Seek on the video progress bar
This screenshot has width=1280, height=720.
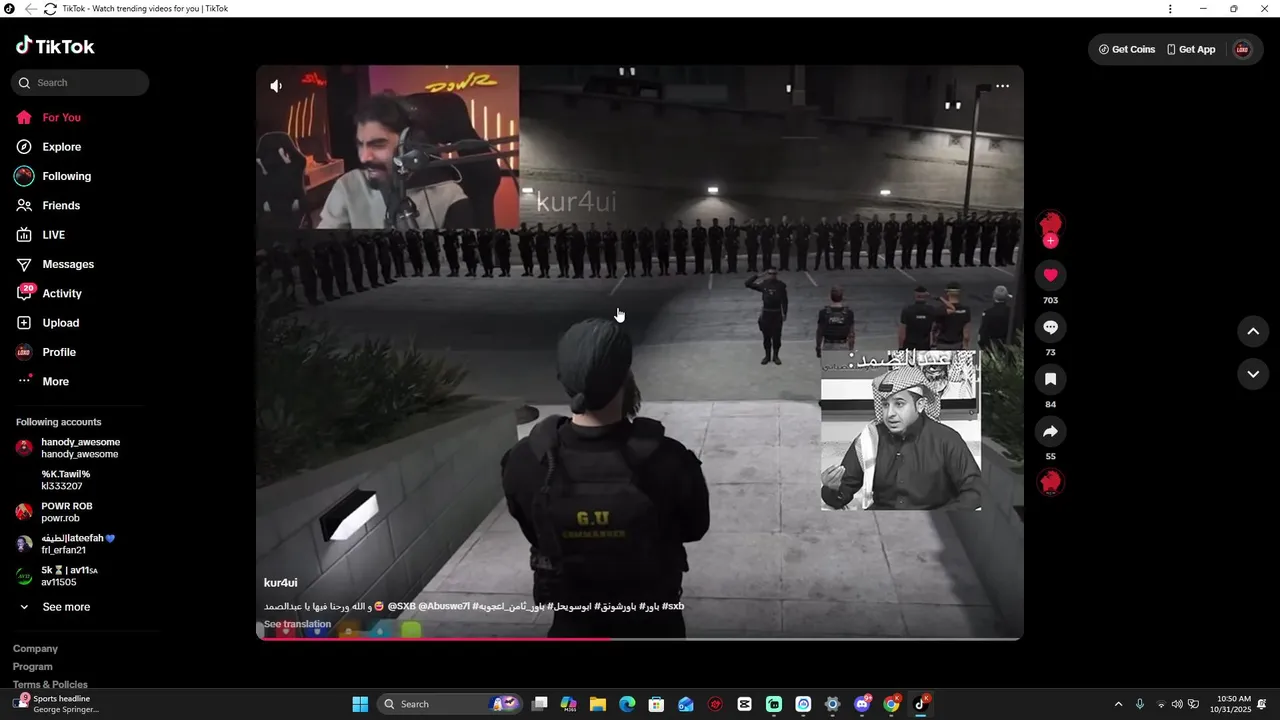point(640,638)
